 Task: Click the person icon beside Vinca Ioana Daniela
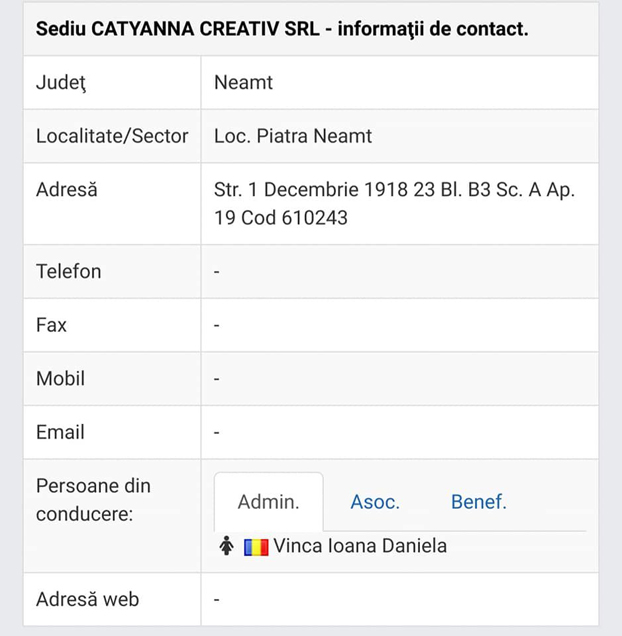pyautogui.click(x=226, y=546)
